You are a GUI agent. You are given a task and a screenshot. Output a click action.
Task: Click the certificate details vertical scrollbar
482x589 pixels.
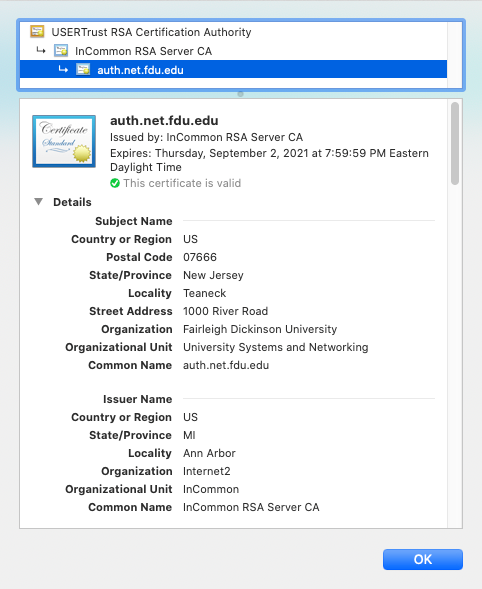pos(455,143)
